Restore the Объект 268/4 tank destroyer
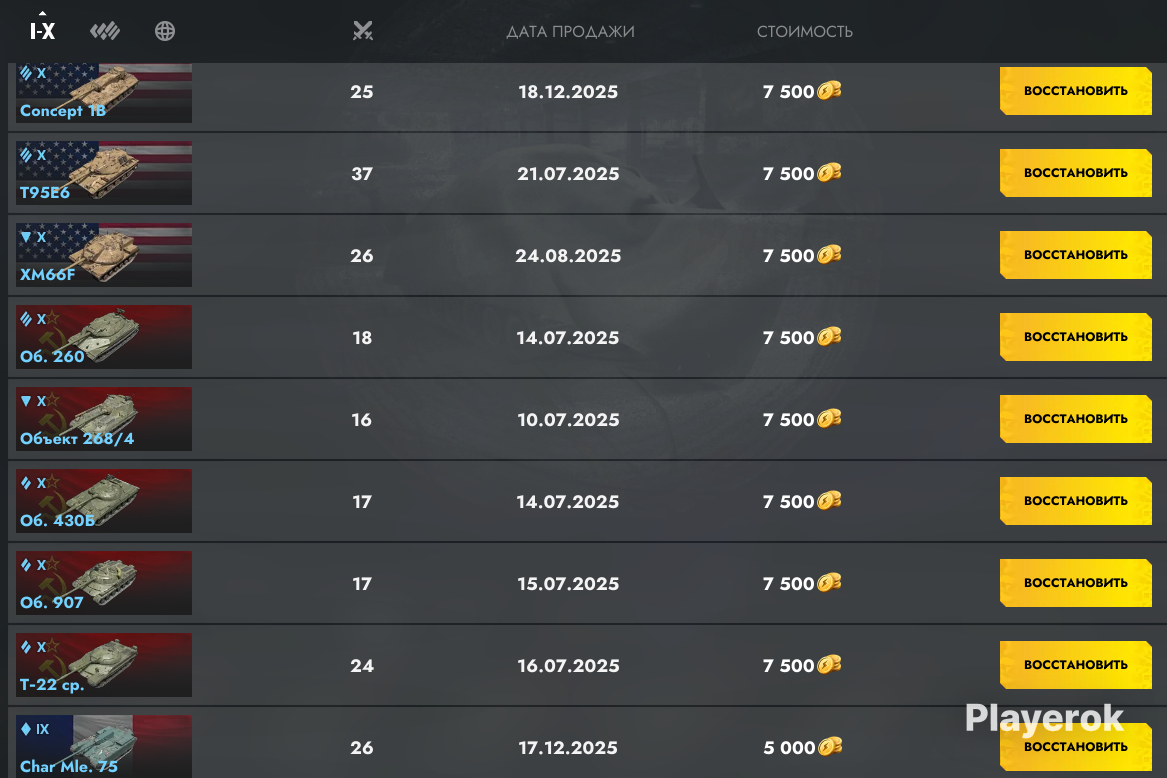 (1075, 418)
